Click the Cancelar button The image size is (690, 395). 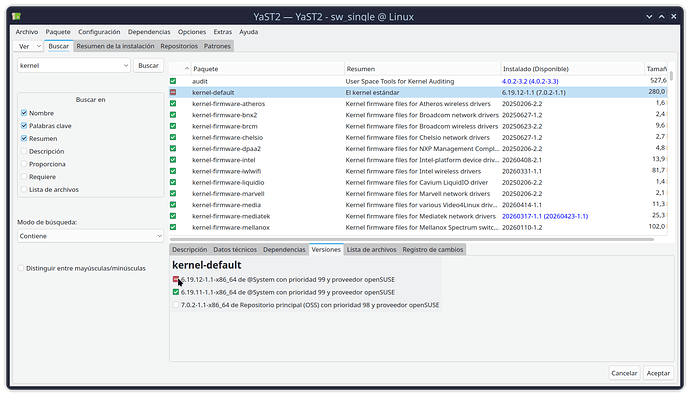[x=624, y=373]
